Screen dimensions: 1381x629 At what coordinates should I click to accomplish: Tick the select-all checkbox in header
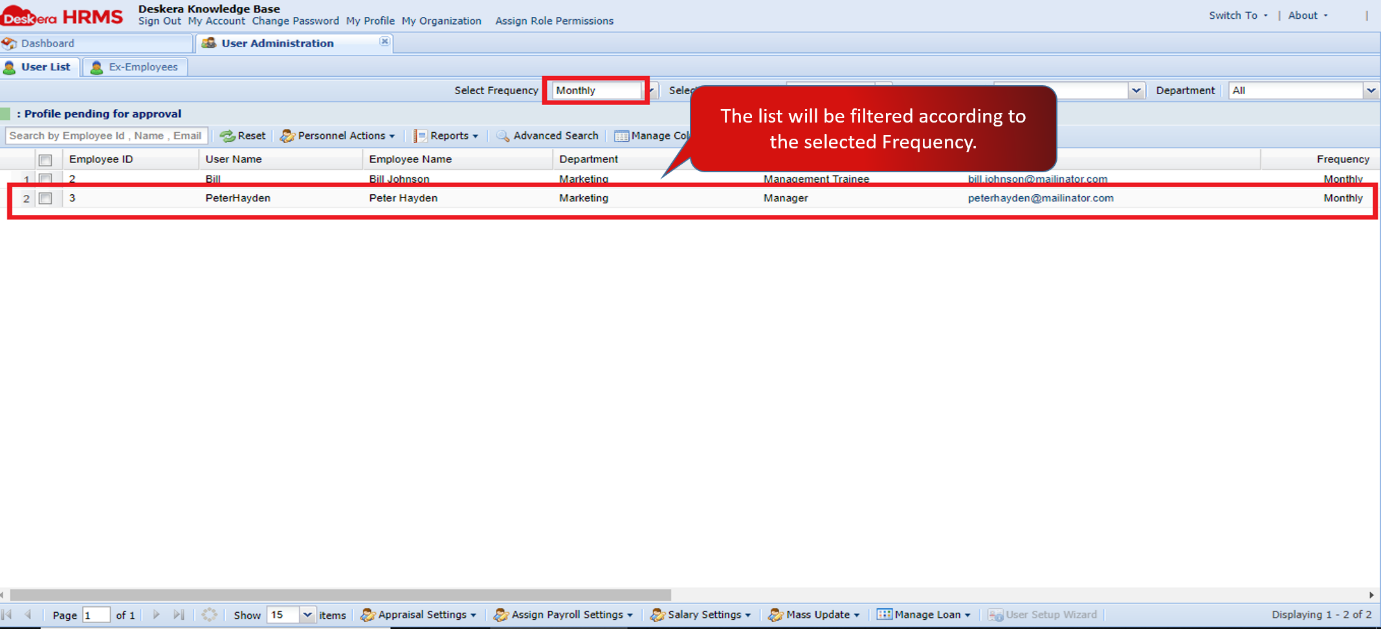45,160
